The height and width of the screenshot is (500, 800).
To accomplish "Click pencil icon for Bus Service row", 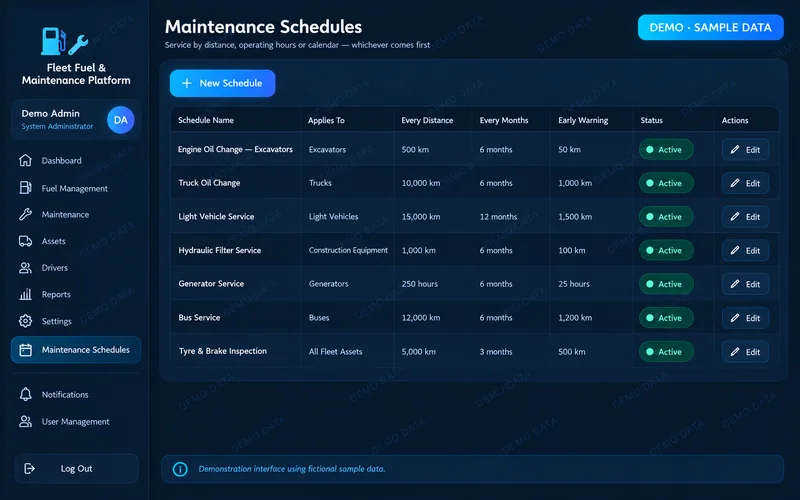I will [735, 317].
